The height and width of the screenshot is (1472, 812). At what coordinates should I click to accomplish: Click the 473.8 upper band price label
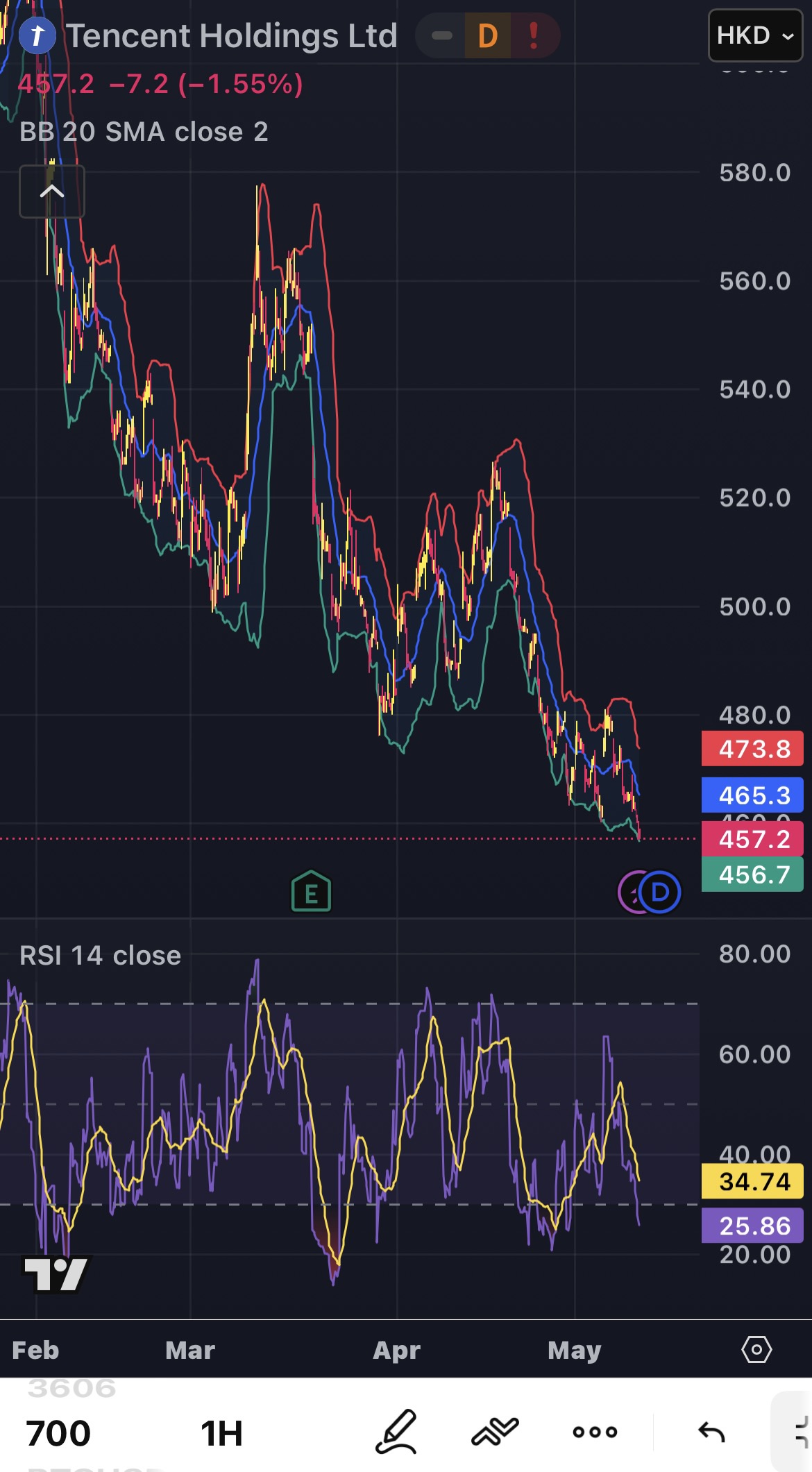point(753,749)
